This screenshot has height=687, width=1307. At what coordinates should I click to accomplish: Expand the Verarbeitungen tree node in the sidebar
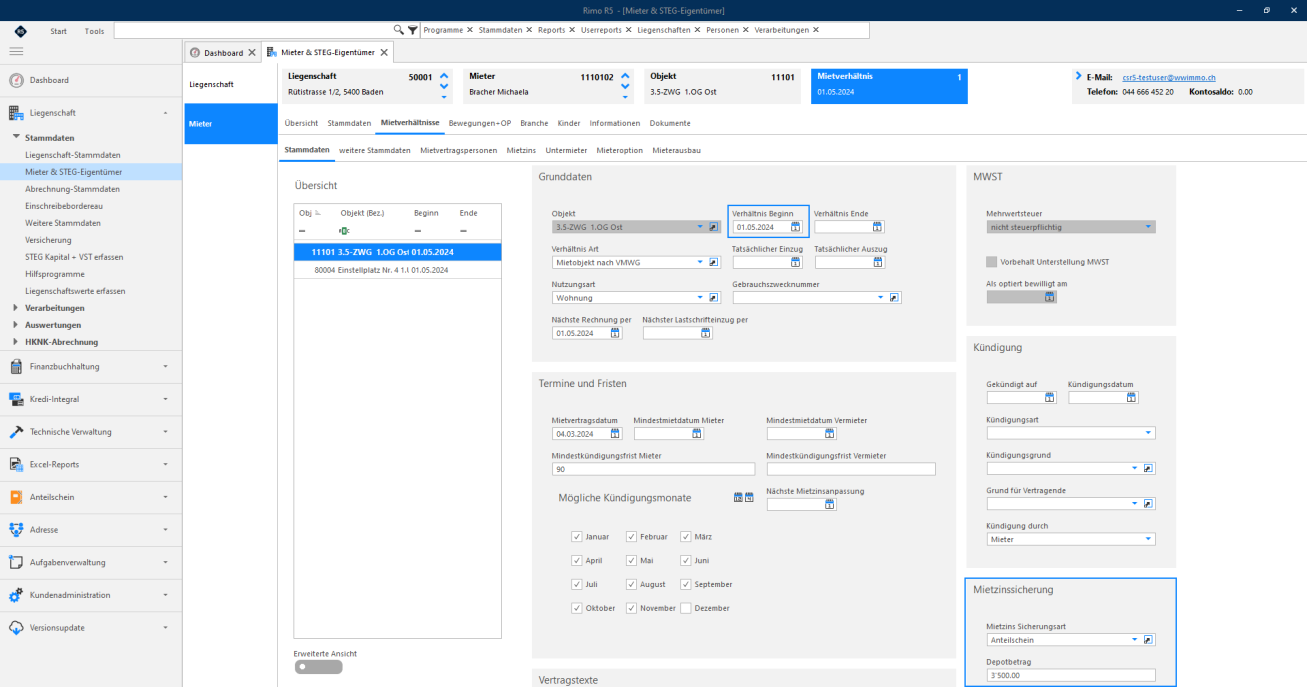pyautogui.click(x=16, y=308)
